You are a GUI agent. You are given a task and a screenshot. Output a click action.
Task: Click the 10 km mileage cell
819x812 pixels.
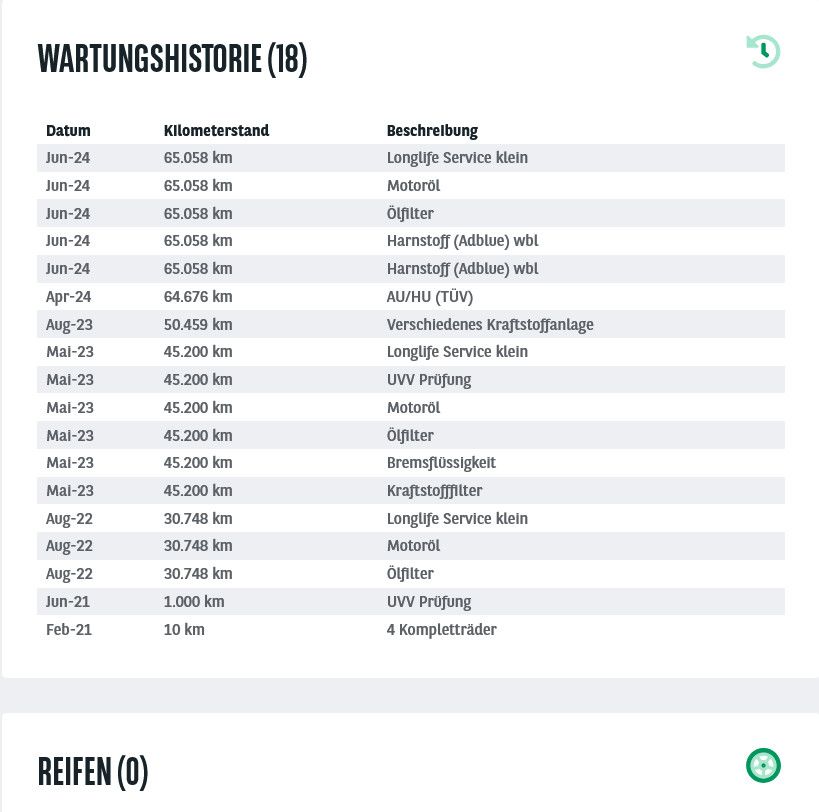[184, 629]
